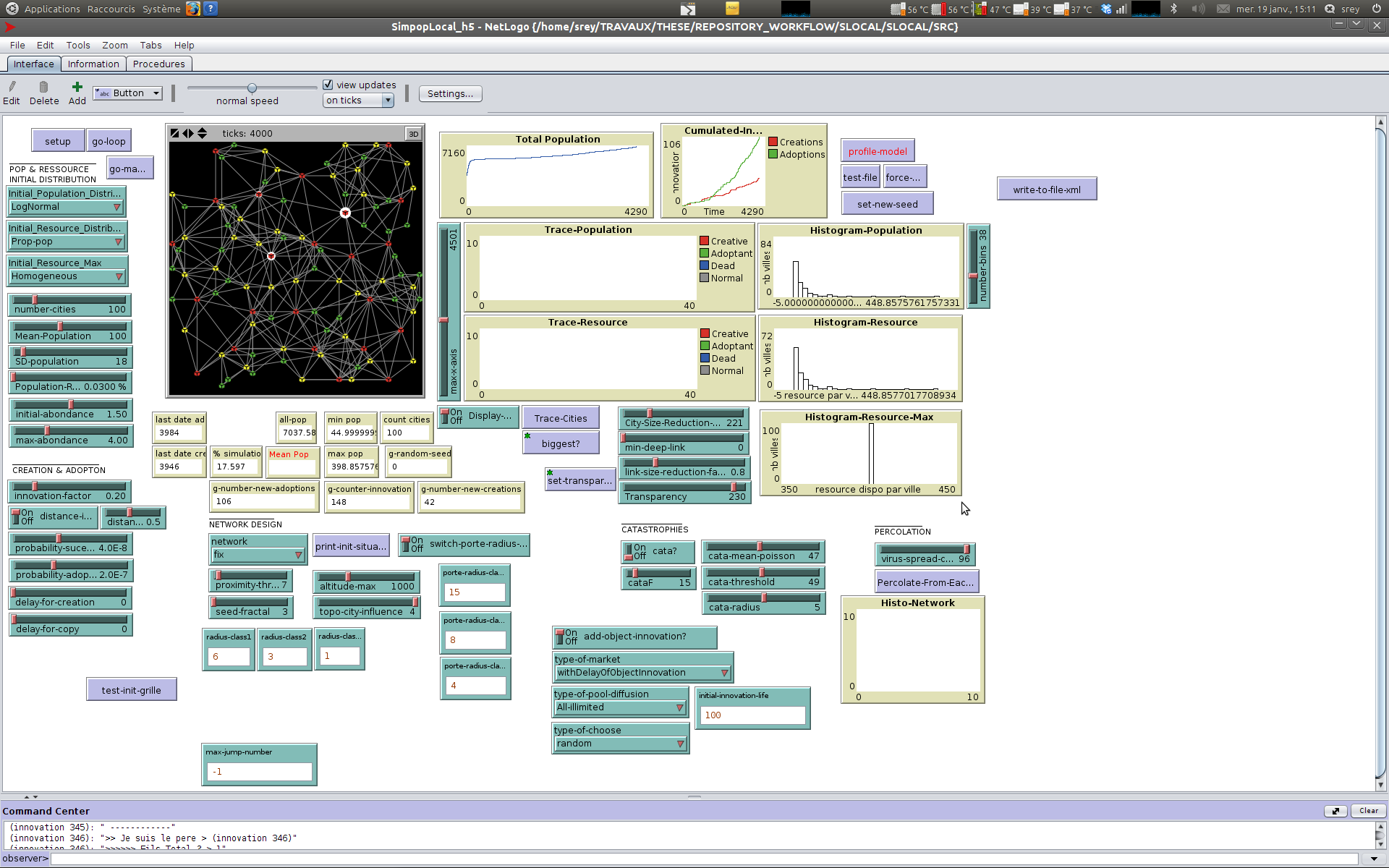Click the normal speed slider handle
This screenshot has width=1389, height=868.
(252, 88)
